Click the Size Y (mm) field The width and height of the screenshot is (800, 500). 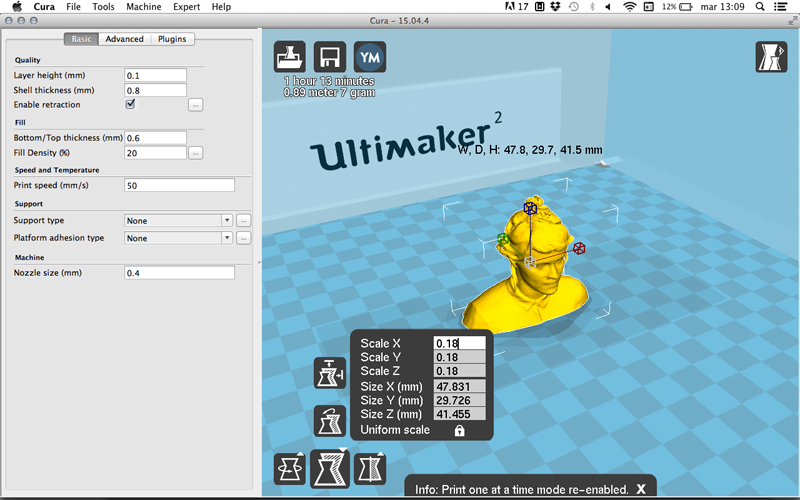[460, 400]
